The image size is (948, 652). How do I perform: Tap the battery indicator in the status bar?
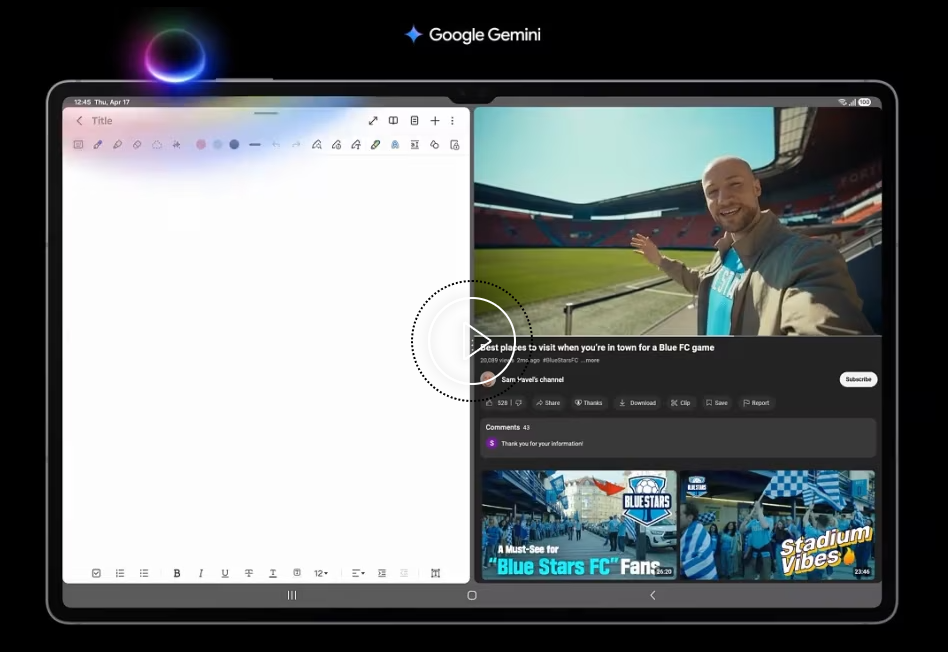tap(865, 102)
